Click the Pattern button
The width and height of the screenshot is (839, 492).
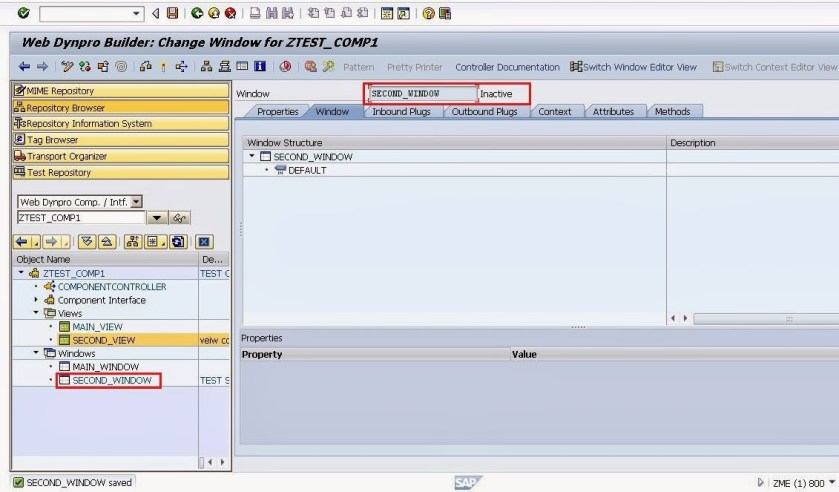(x=359, y=67)
